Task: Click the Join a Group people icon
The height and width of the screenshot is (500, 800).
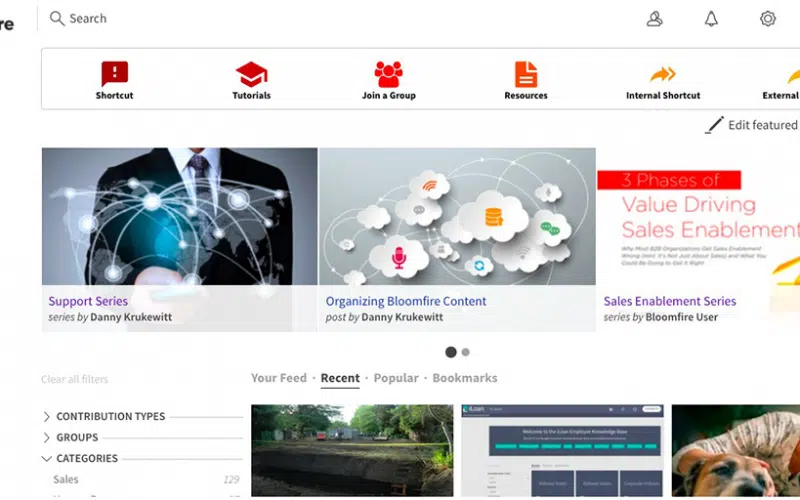Action: coord(388,74)
